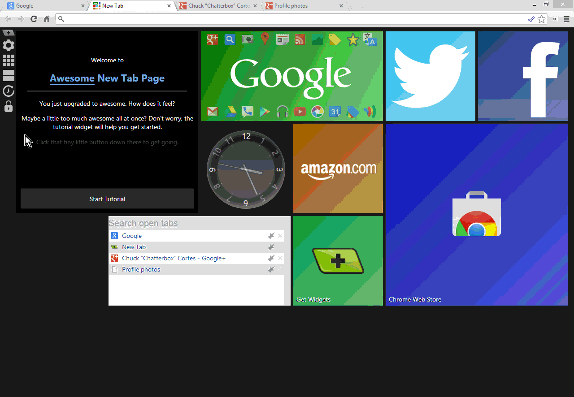Open YouTube icon in Google tile

300,111
